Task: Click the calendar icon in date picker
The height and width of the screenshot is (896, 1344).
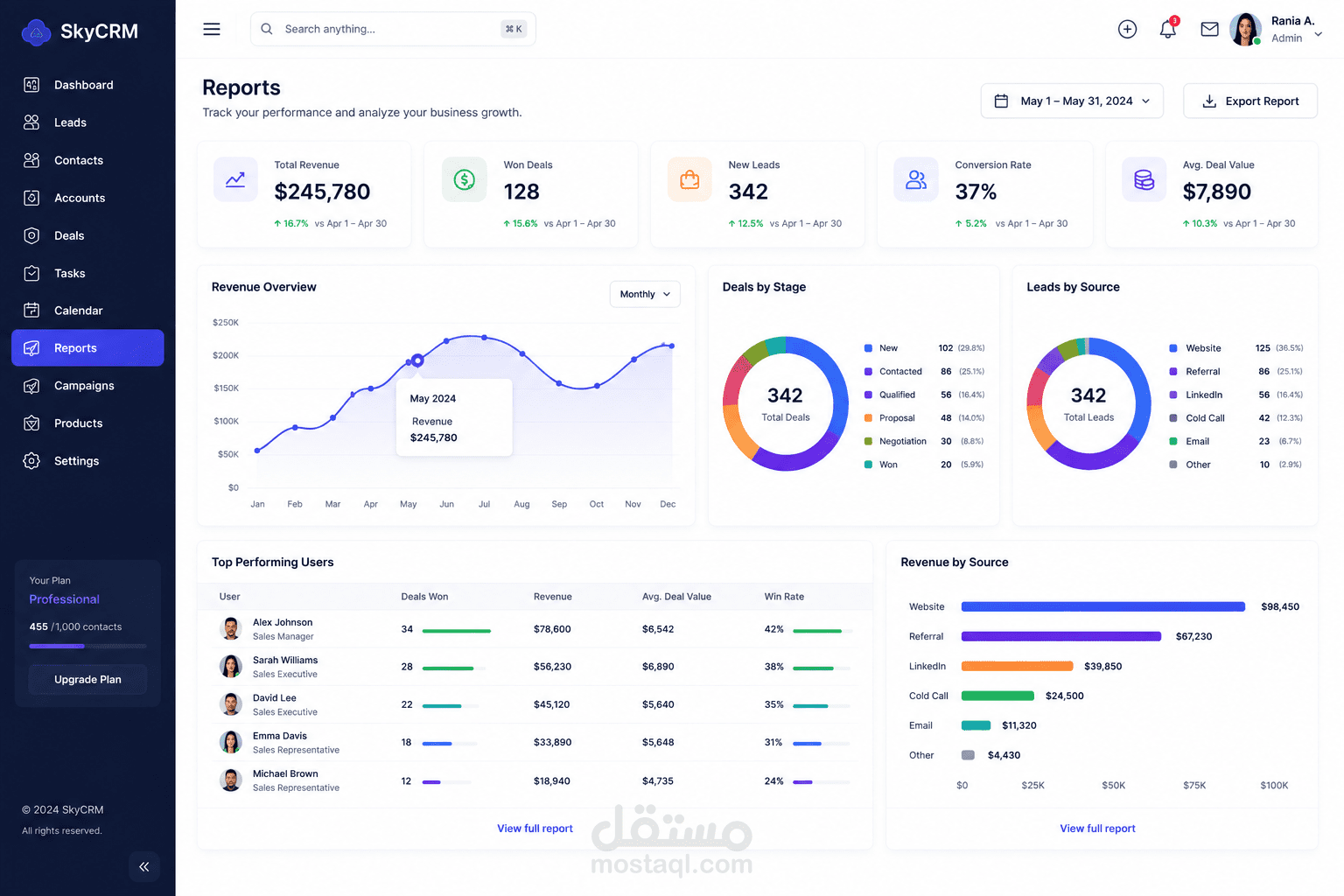Action: [x=1002, y=101]
